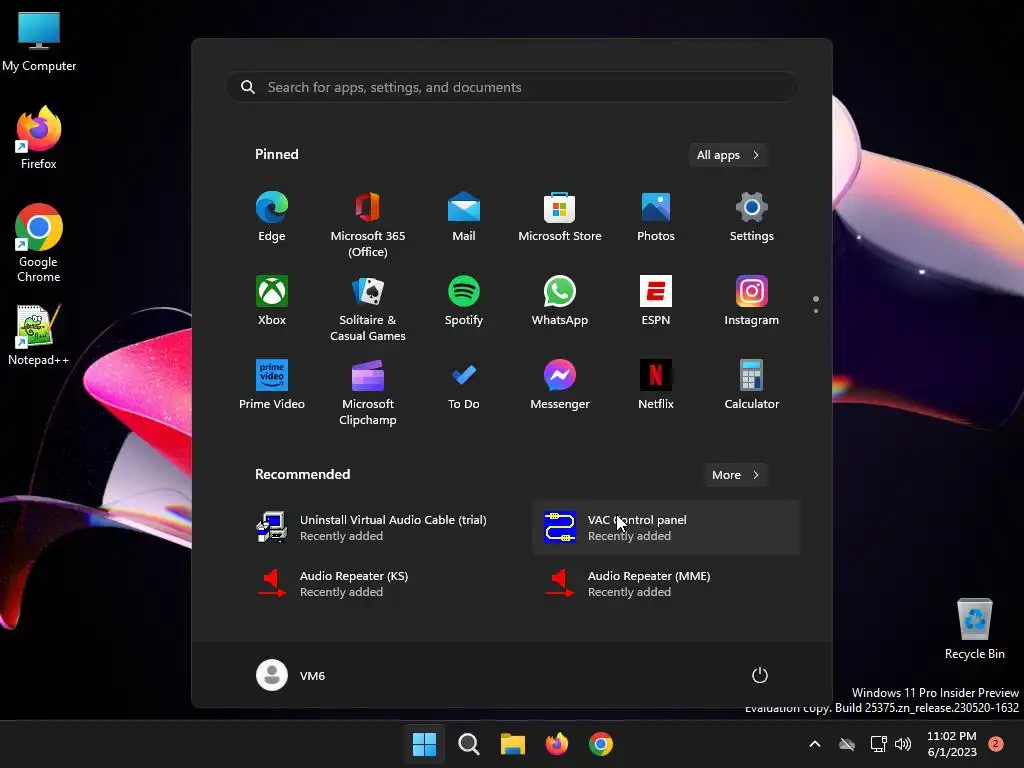Open the ESPN app
The width and height of the screenshot is (1024, 768).
(x=656, y=300)
